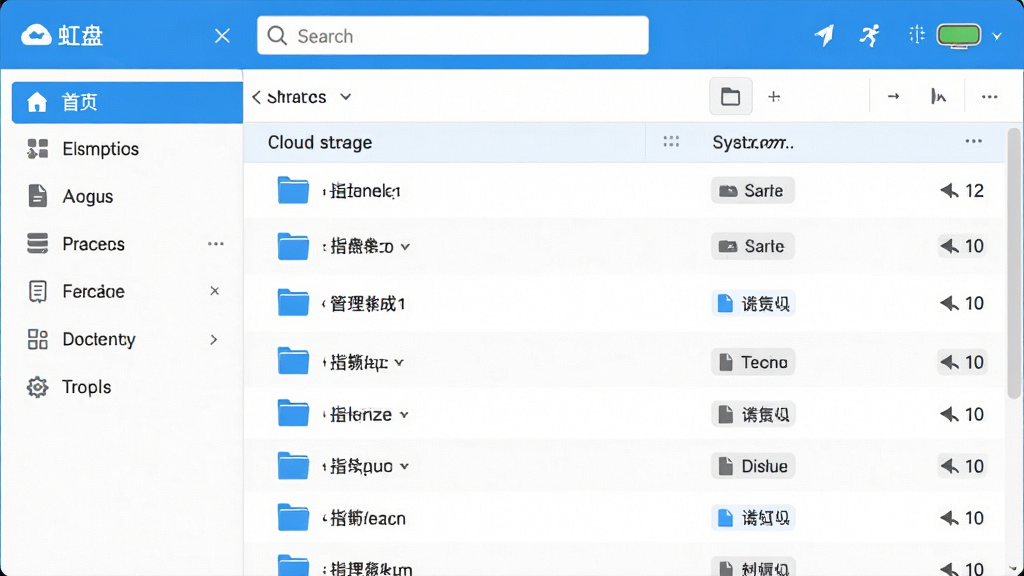The width and height of the screenshot is (1024, 576).
Task: Remove Fercage using its X icon
Action: coord(214,291)
